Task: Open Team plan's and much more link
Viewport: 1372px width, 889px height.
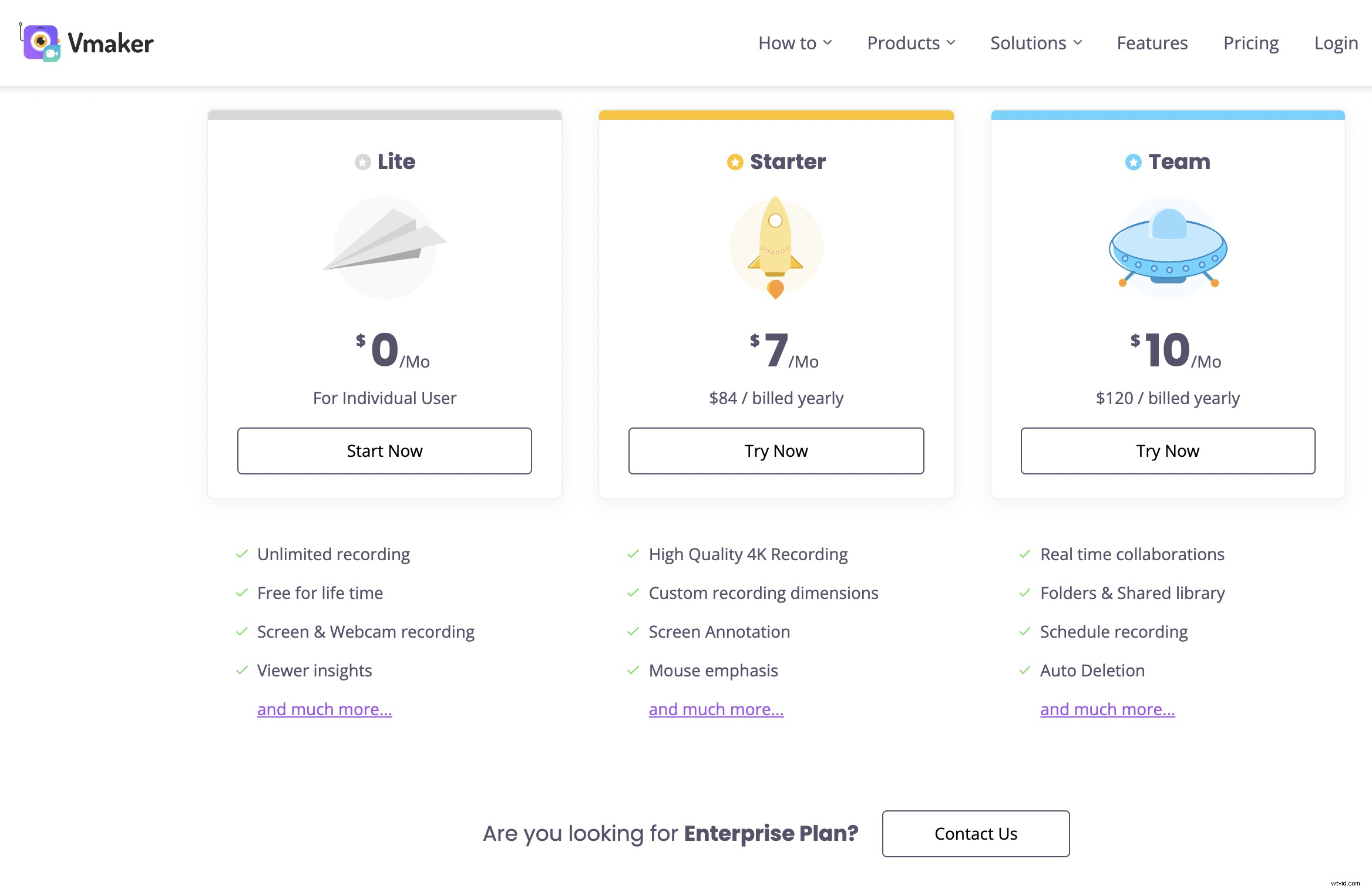Action: click(1107, 709)
